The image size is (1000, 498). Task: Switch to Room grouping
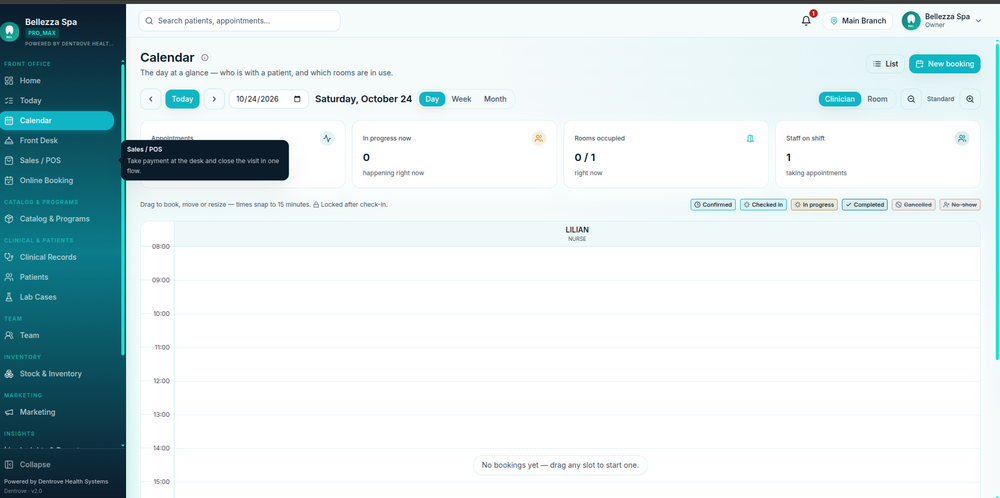coord(878,99)
